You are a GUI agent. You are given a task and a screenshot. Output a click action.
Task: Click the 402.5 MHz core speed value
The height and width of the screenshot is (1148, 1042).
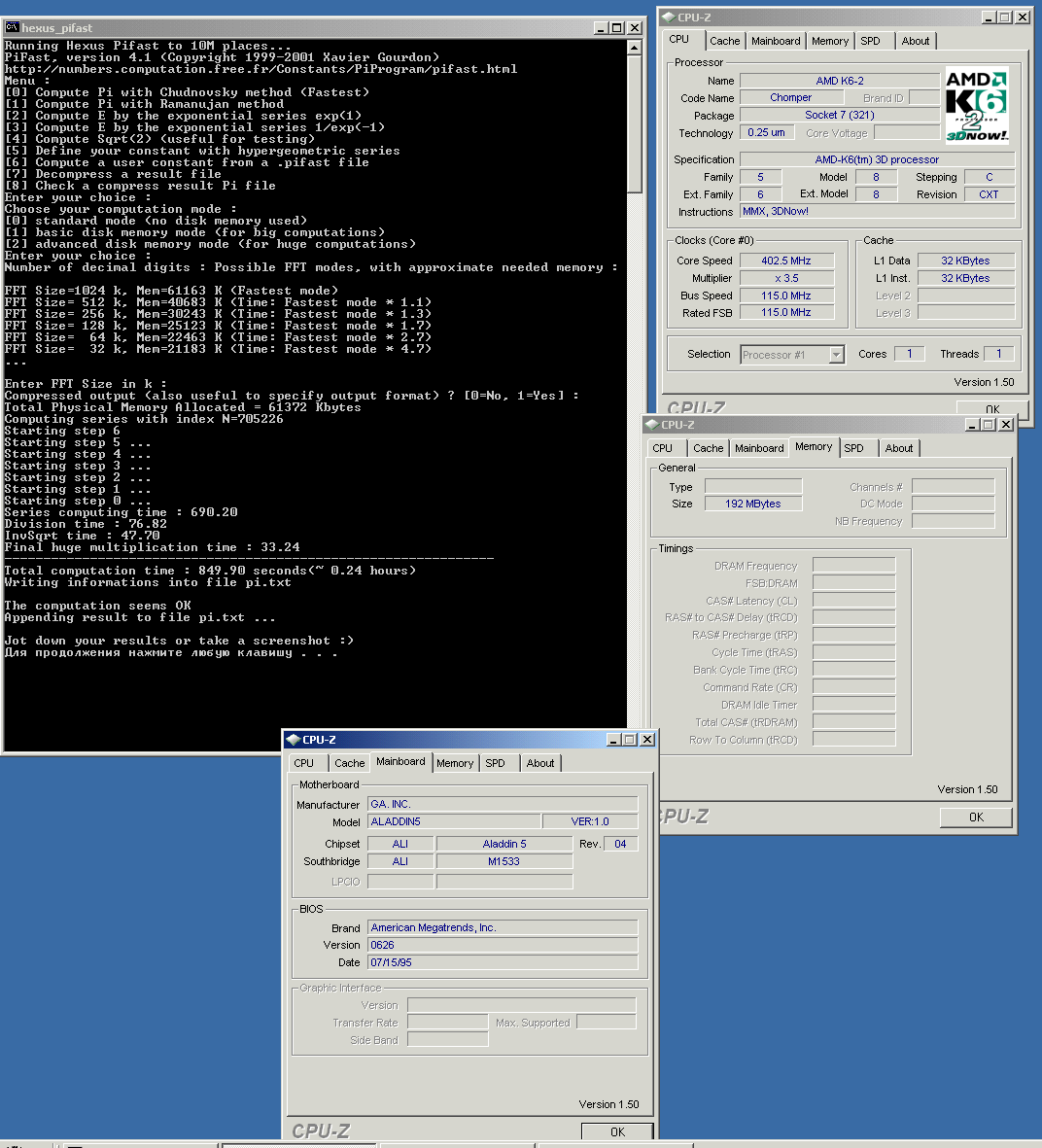click(786, 261)
